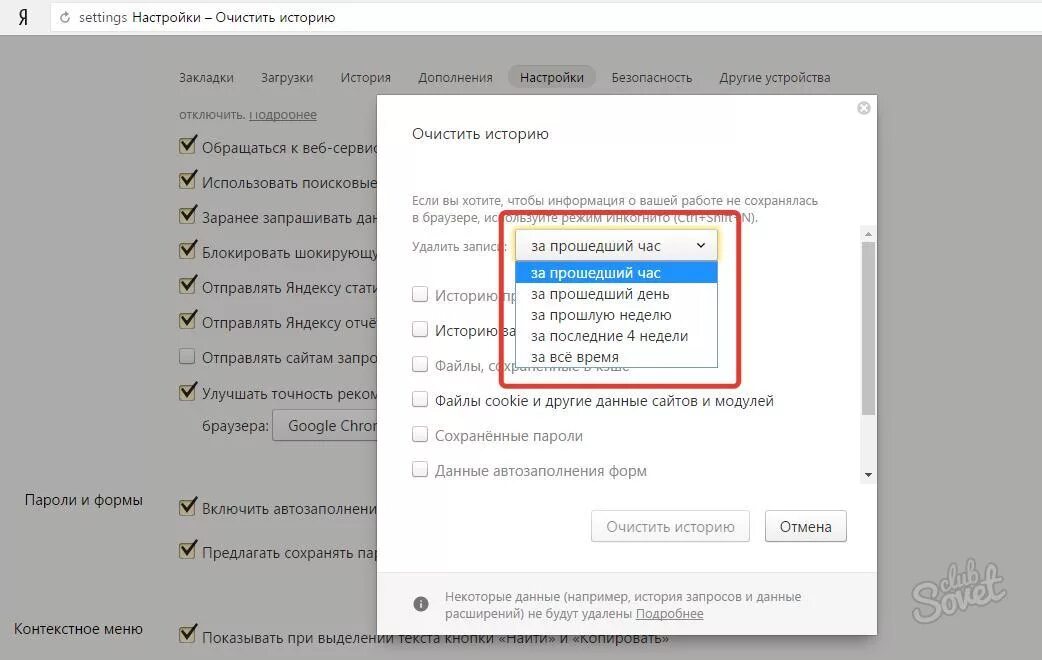1042x660 pixels.
Task: Click dialog scrollbar down arrow
Action: [x=868, y=475]
